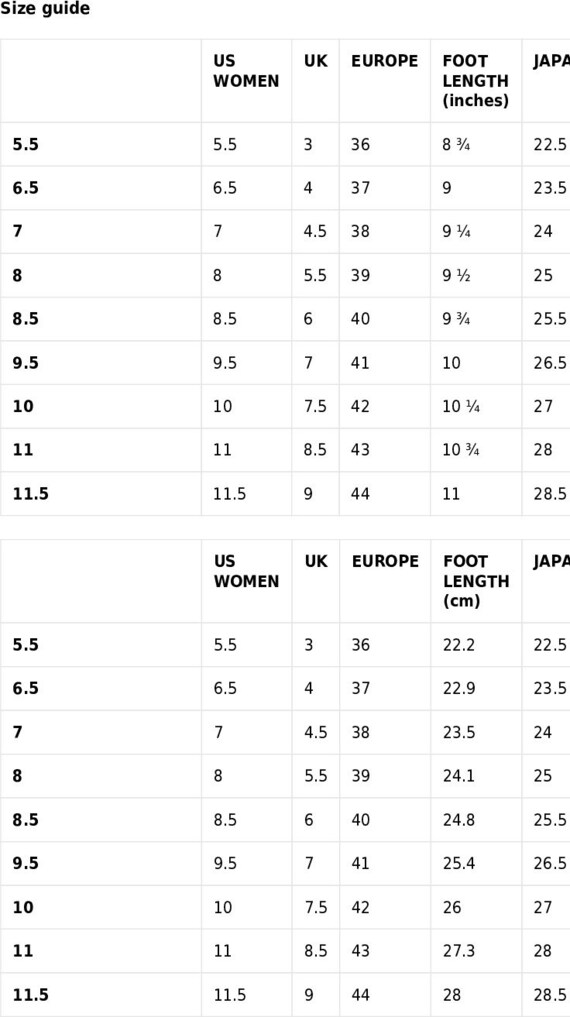Image resolution: width=570 pixels, height=1017 pixels.
Task: Select Europe size 44 in cm table
Action: [361, 995]
